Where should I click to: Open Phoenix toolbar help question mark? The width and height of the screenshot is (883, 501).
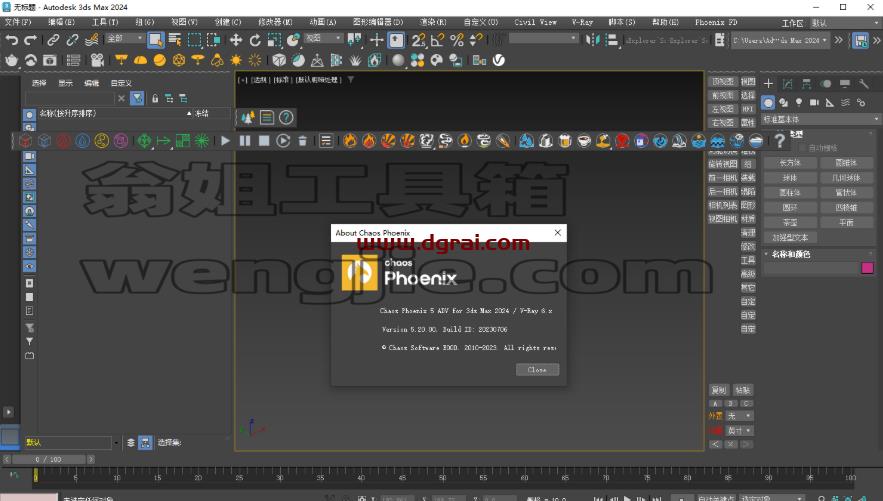[x=779, y=141]
